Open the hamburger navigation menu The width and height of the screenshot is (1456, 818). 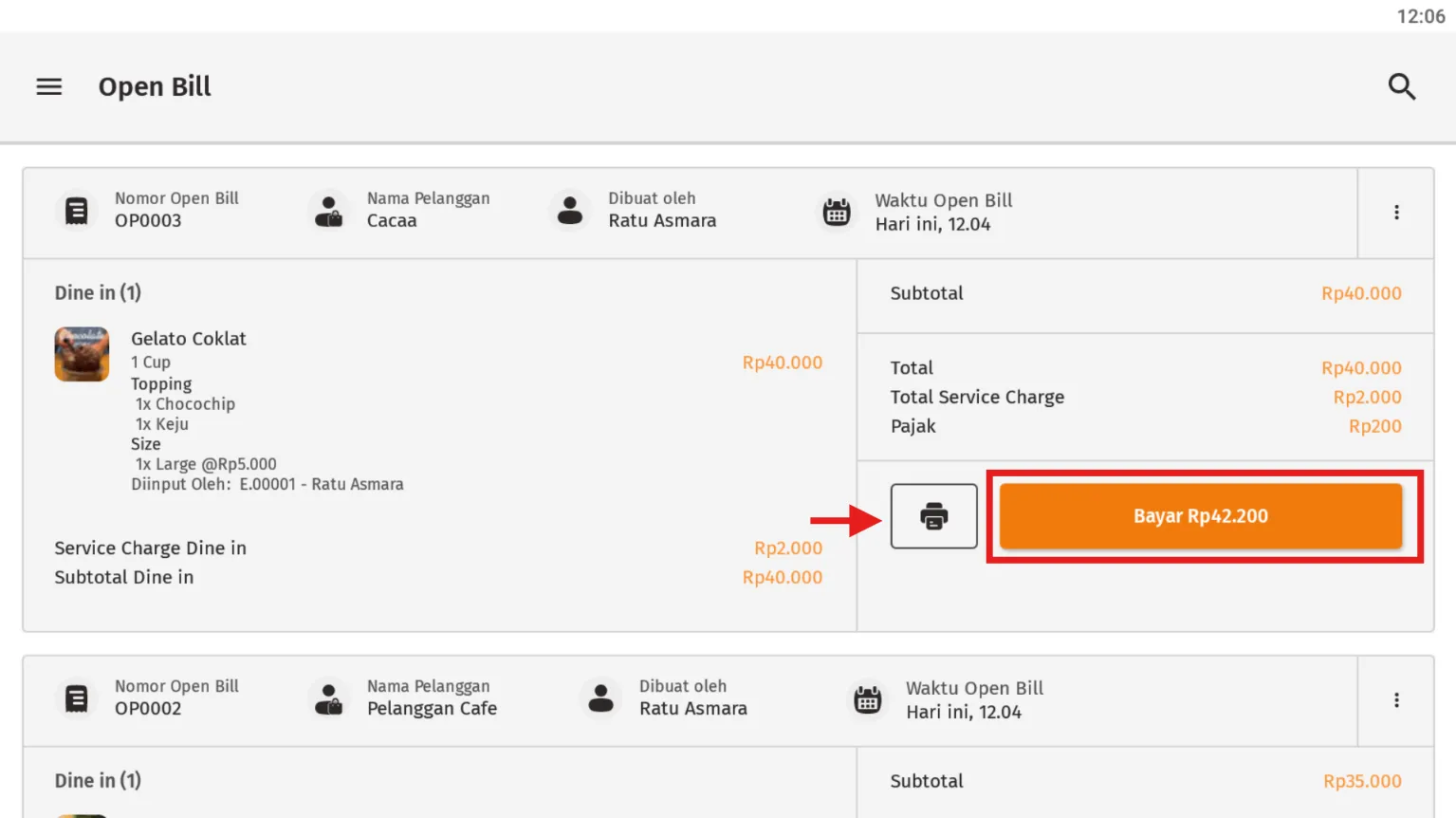click(49, 86)
